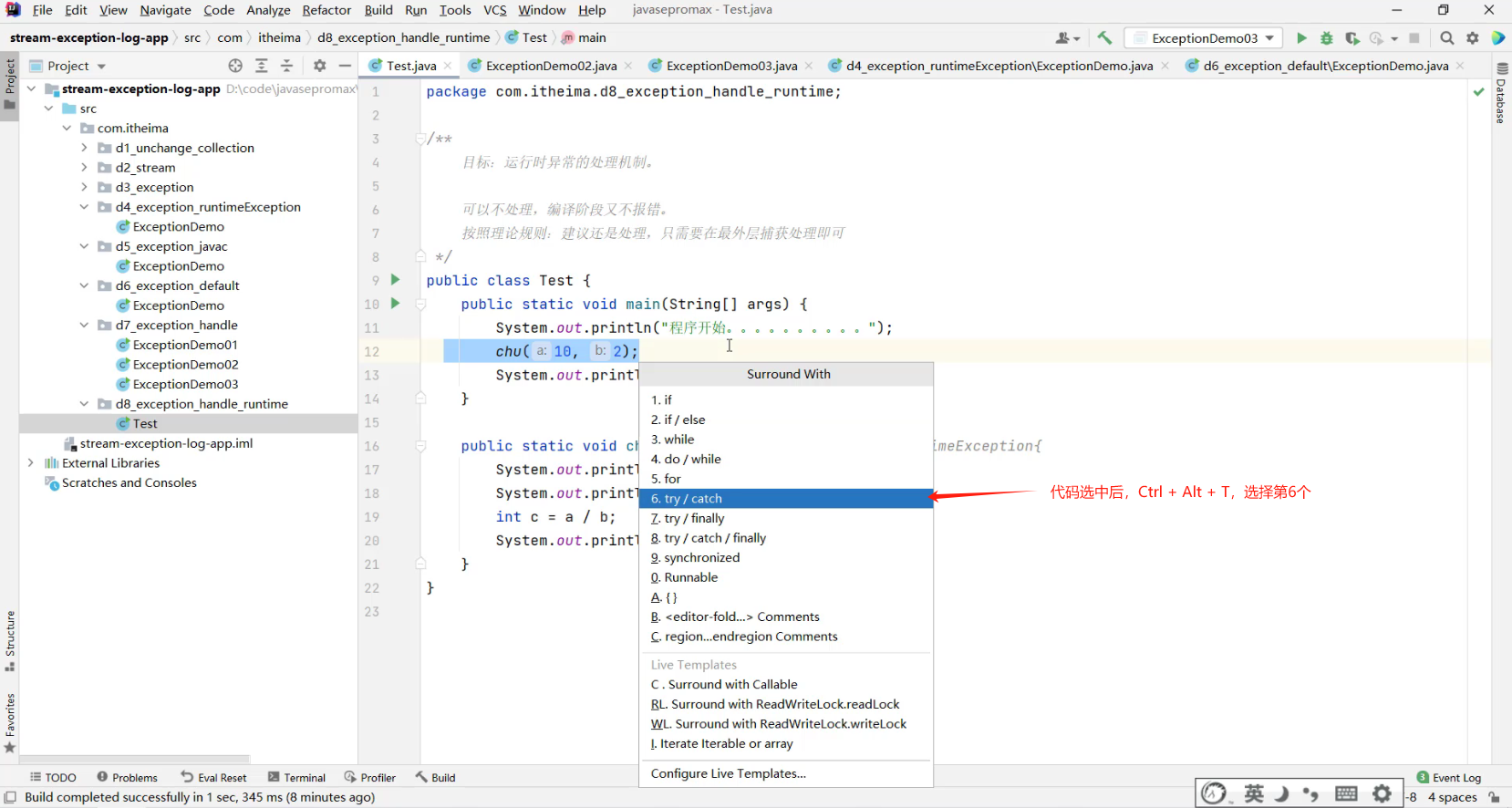
Task: Collapse the d8_exception_handle_runtime package
Action: (84, 404)
